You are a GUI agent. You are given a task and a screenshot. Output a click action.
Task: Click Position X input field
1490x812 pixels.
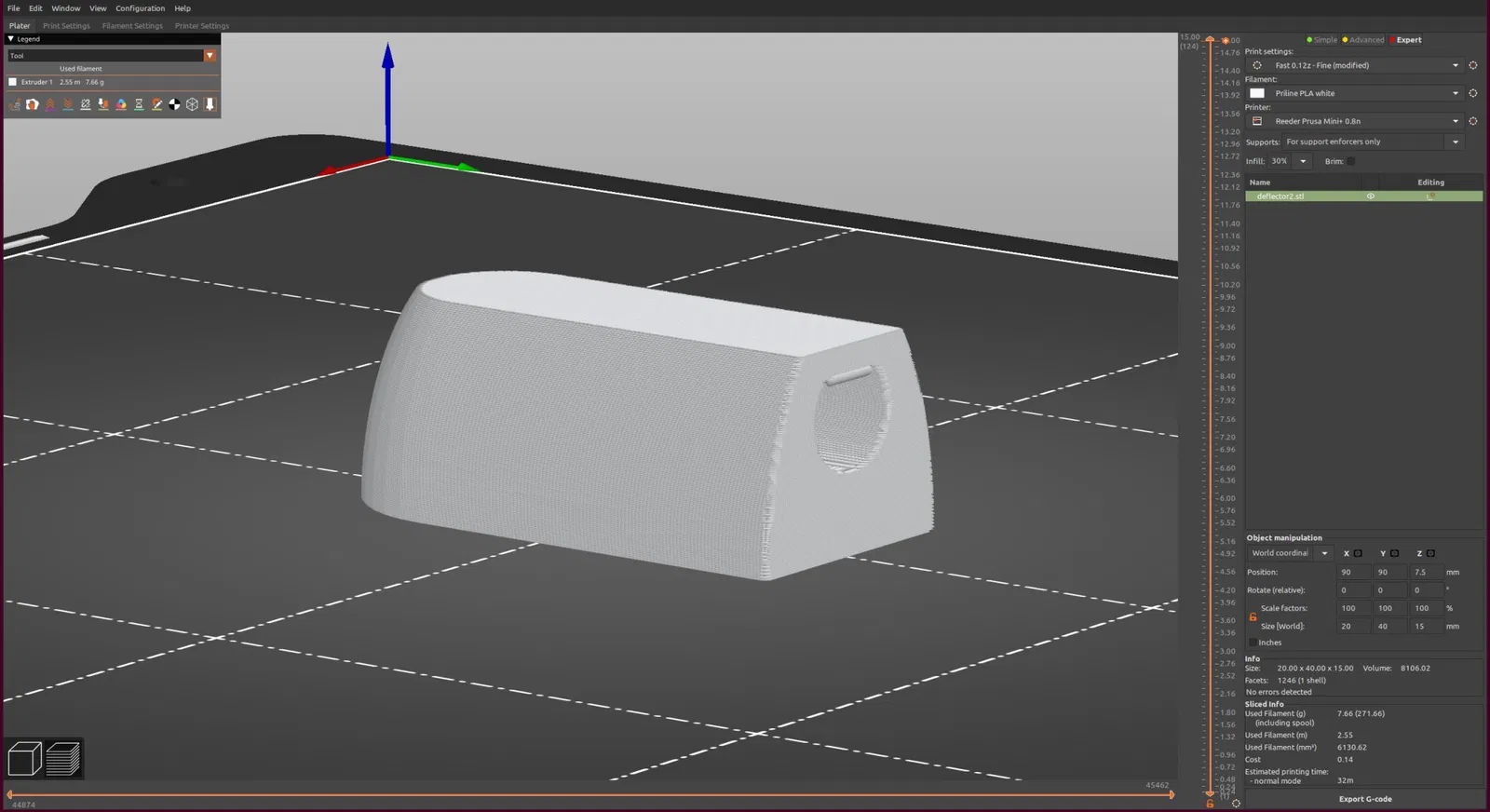coord(1353,572)
